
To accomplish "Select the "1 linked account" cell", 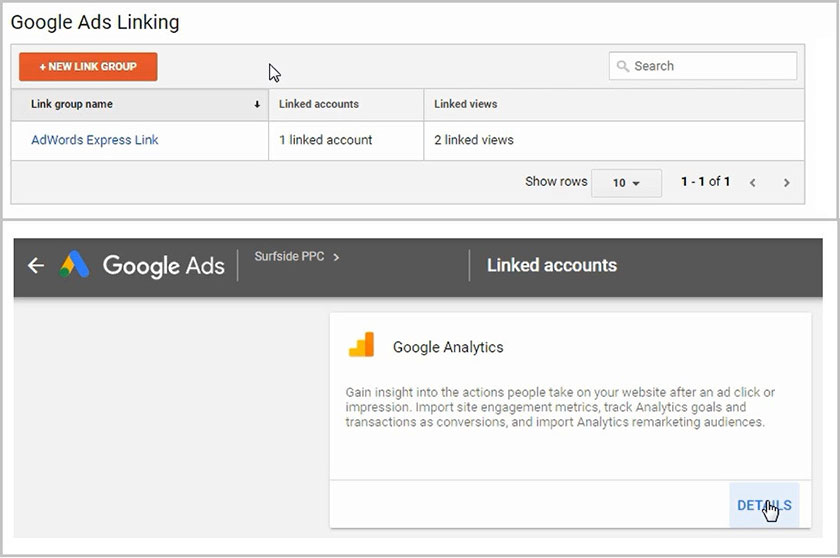I will (331, 140).
